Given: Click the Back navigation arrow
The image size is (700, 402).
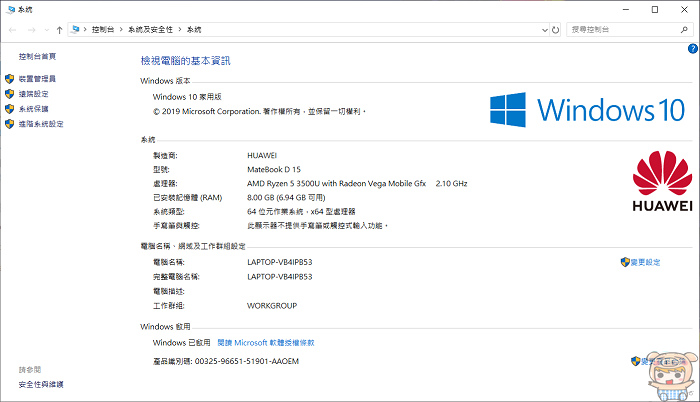Looking at the screenshot, I should pos(12,30).
